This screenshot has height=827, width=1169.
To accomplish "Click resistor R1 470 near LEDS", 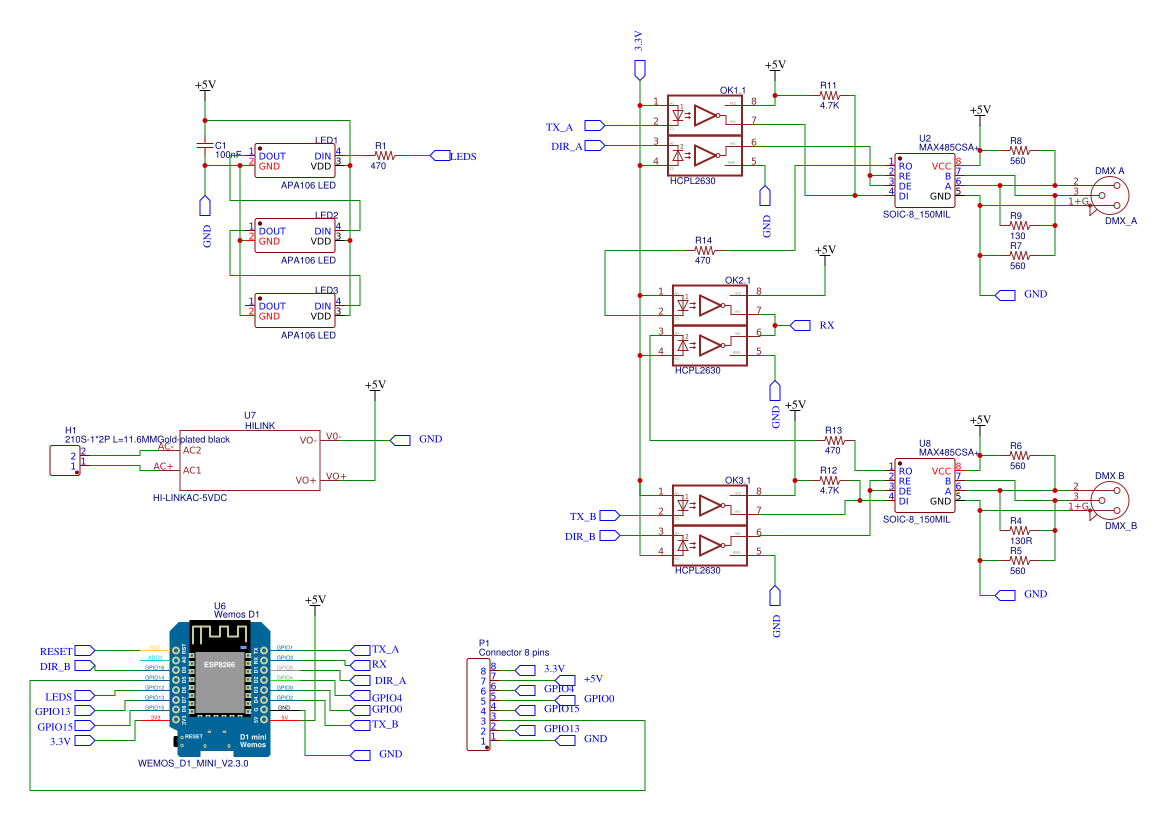I will coord(383,156).
